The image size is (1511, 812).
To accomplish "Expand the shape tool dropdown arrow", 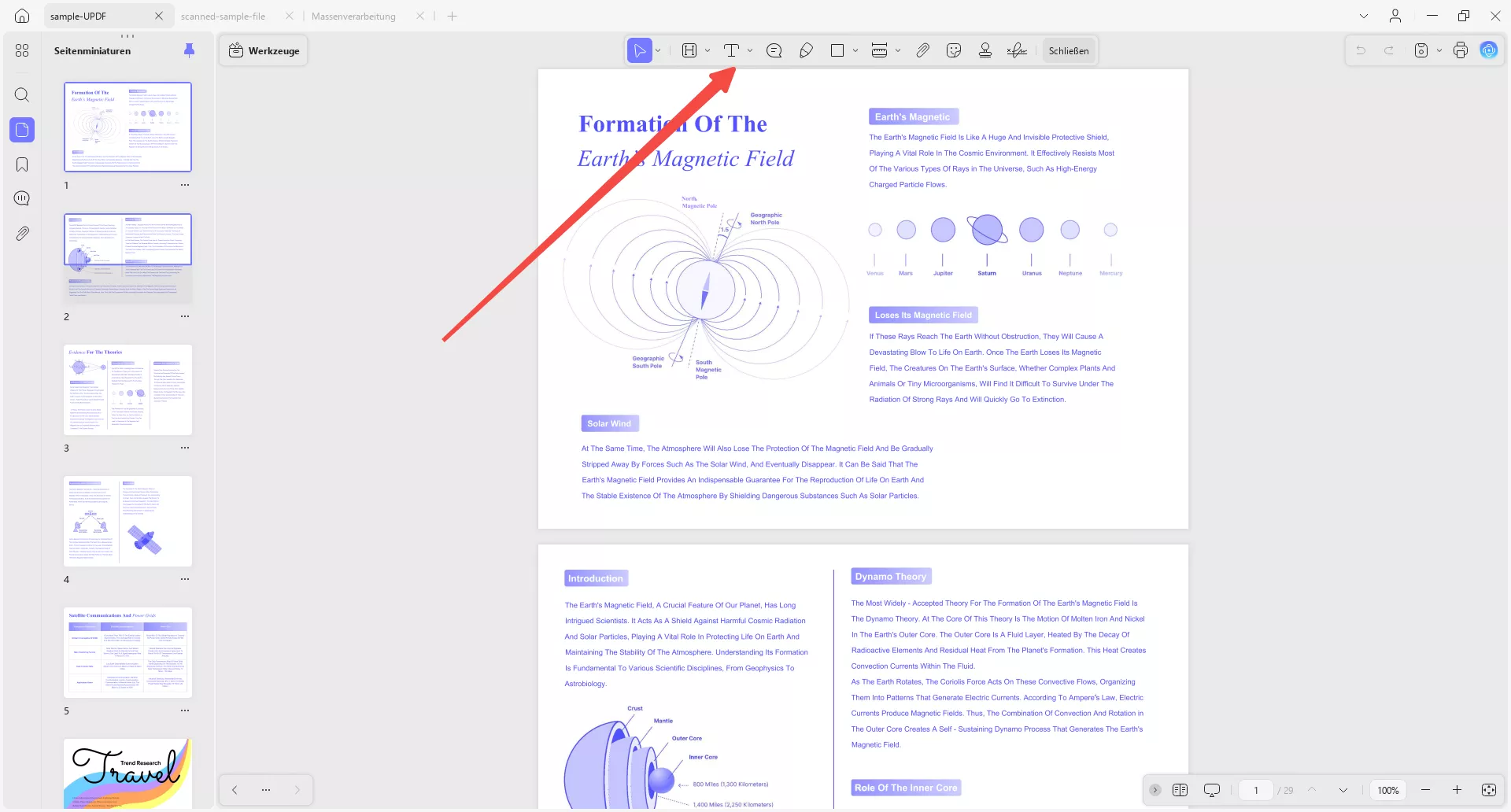I will [855, 50].
